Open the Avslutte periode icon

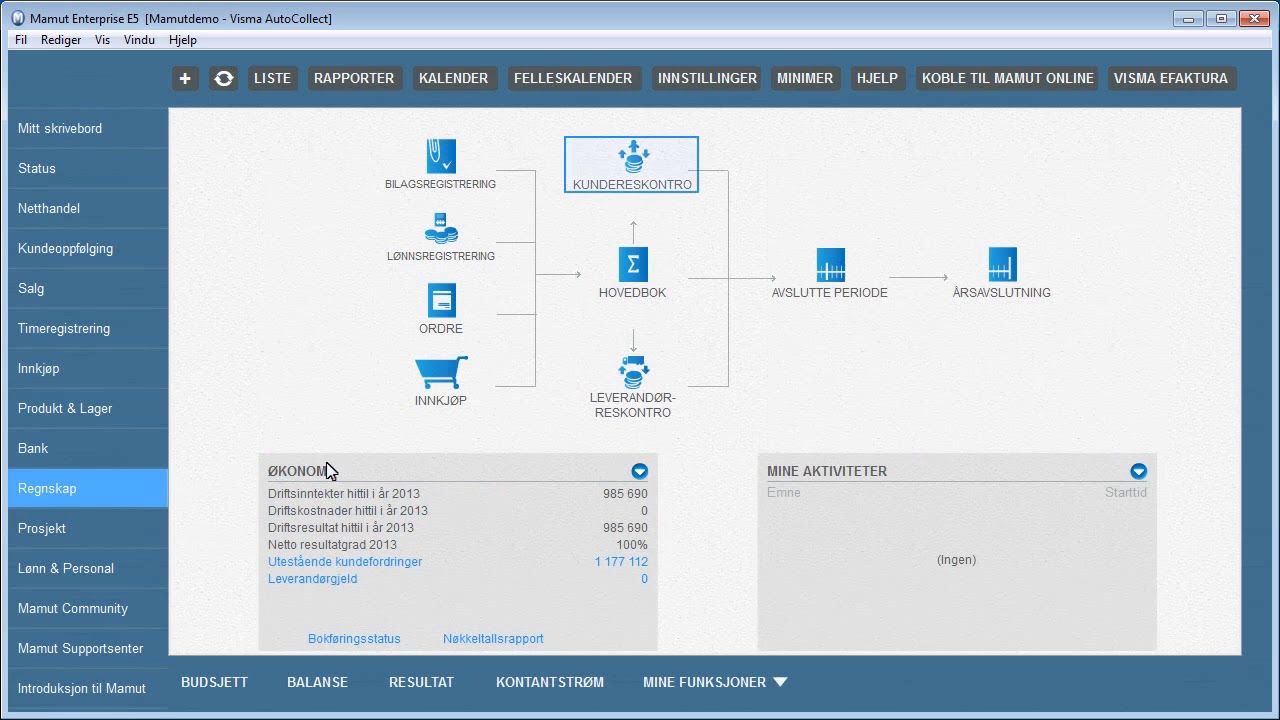[x=831, y=265]
